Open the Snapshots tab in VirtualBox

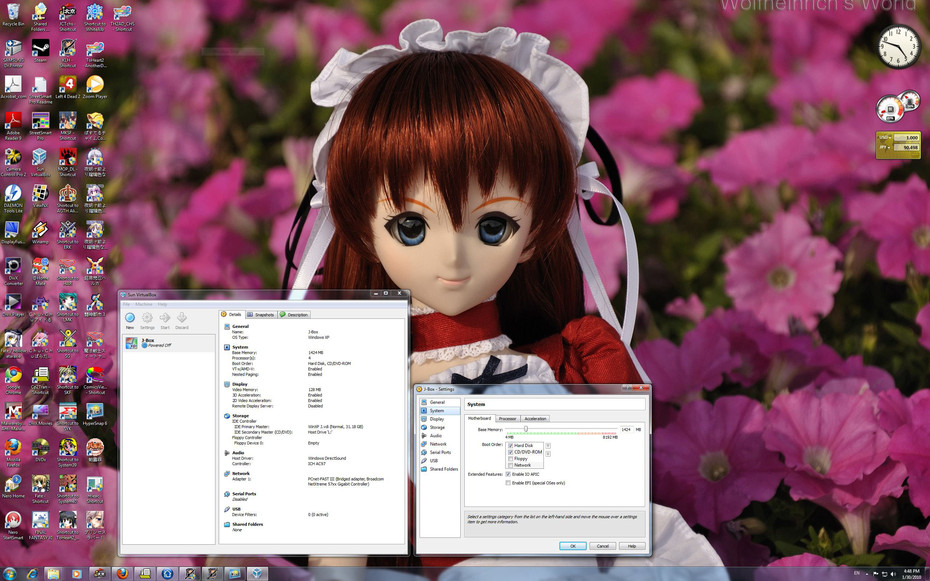(x=262, y=314)
